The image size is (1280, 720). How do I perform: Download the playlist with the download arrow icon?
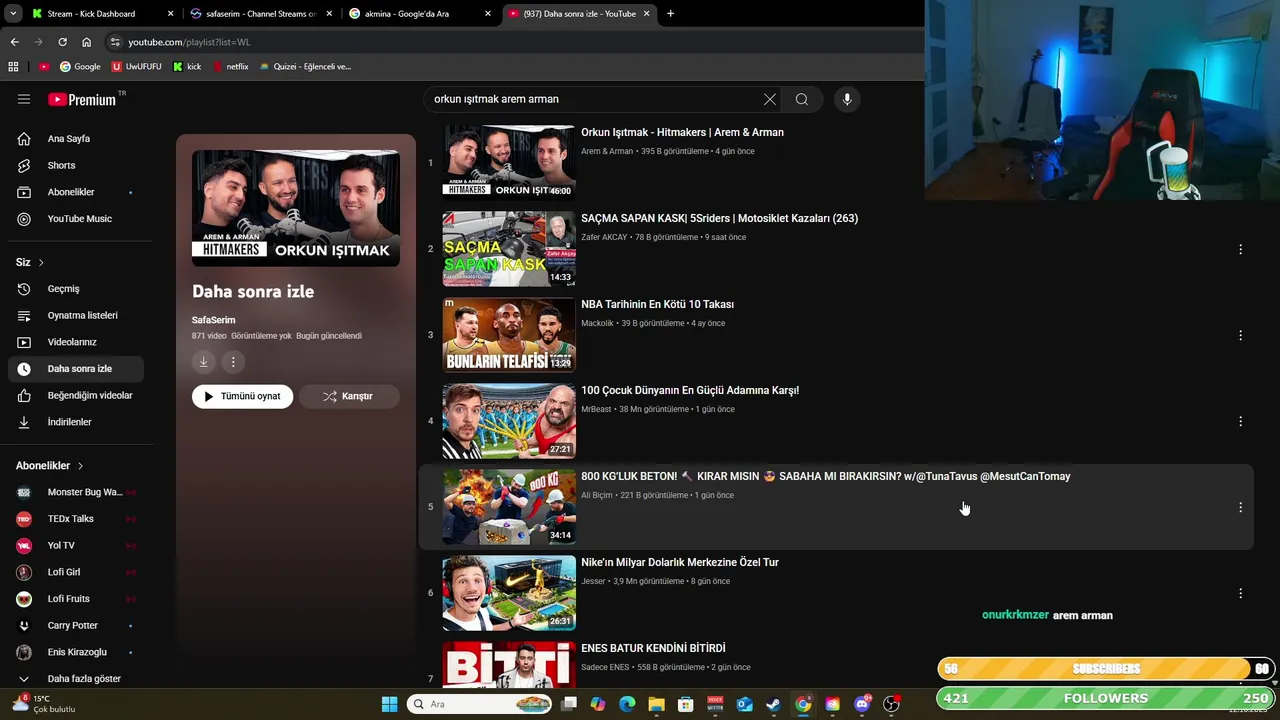point(203,362)
